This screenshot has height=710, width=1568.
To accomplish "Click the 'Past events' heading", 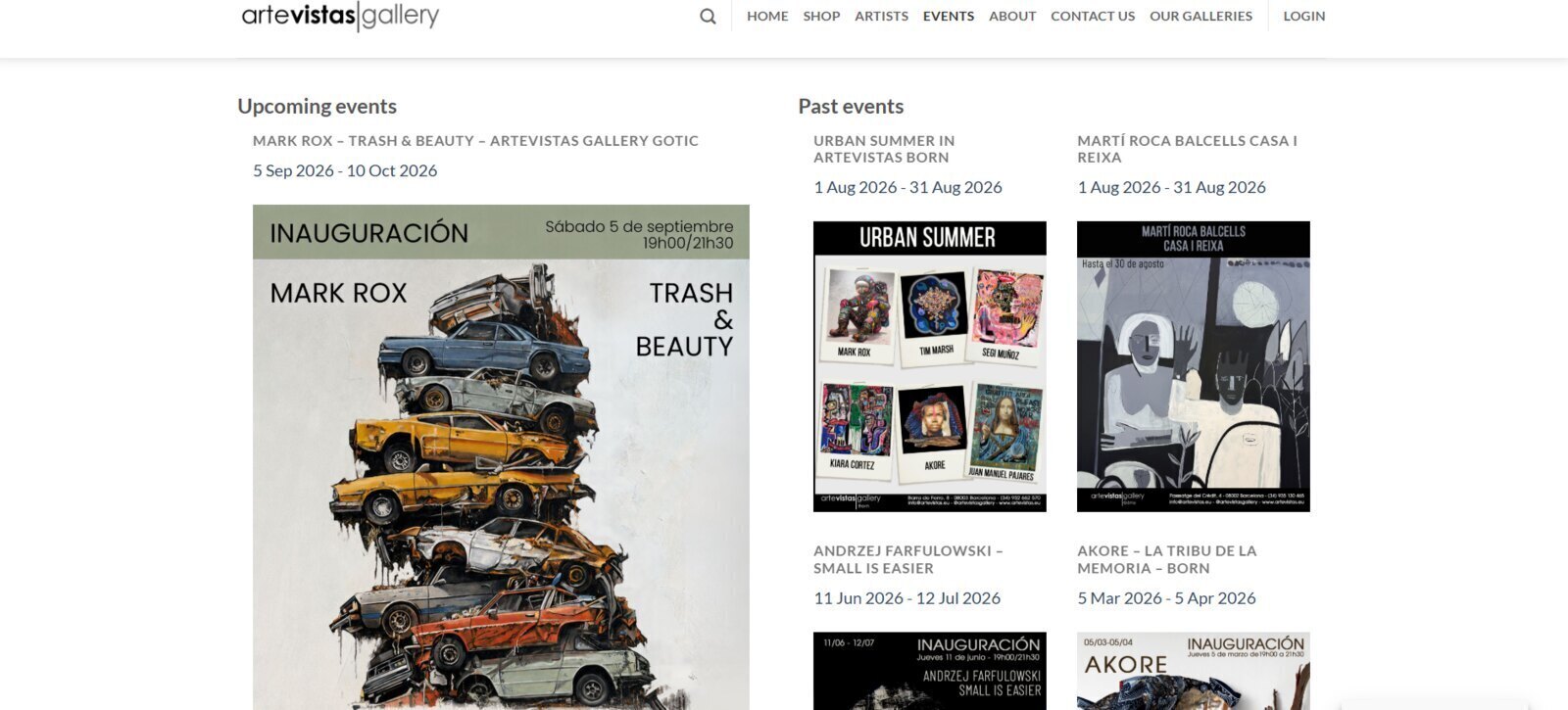I will 851,107.
